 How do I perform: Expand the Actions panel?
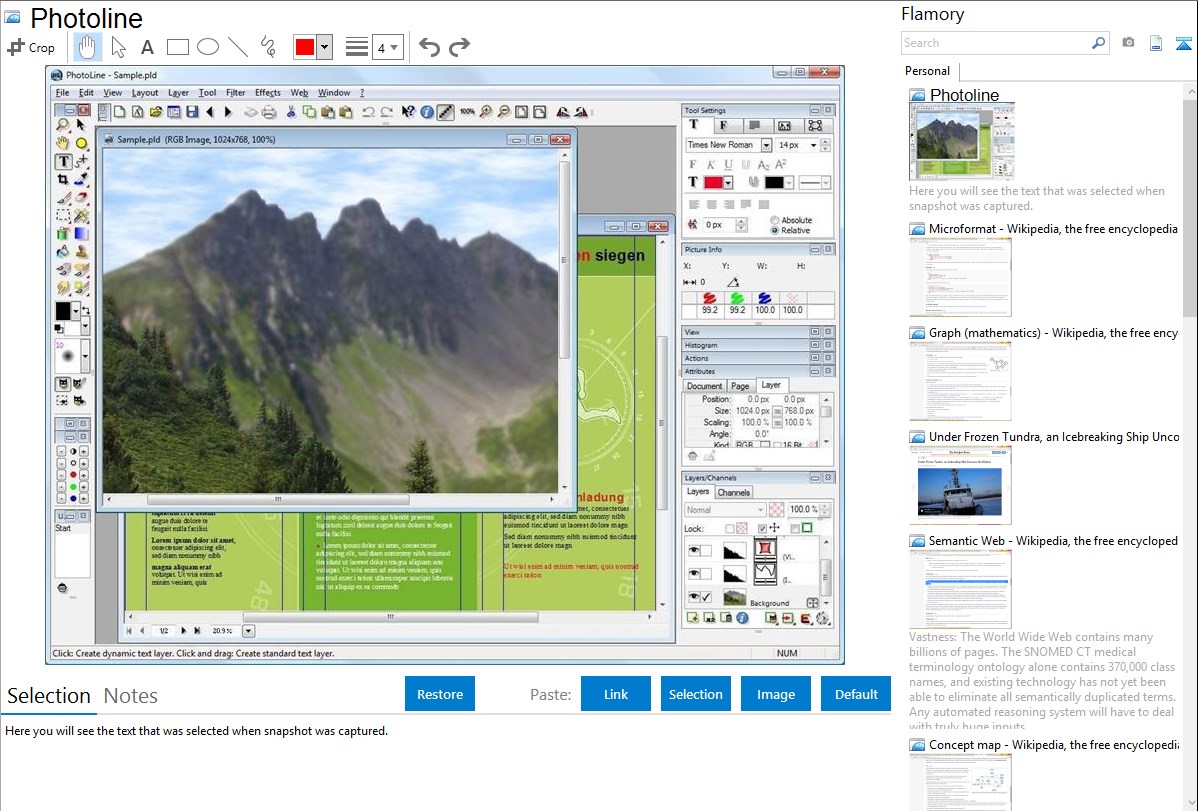tap(815, 358)
